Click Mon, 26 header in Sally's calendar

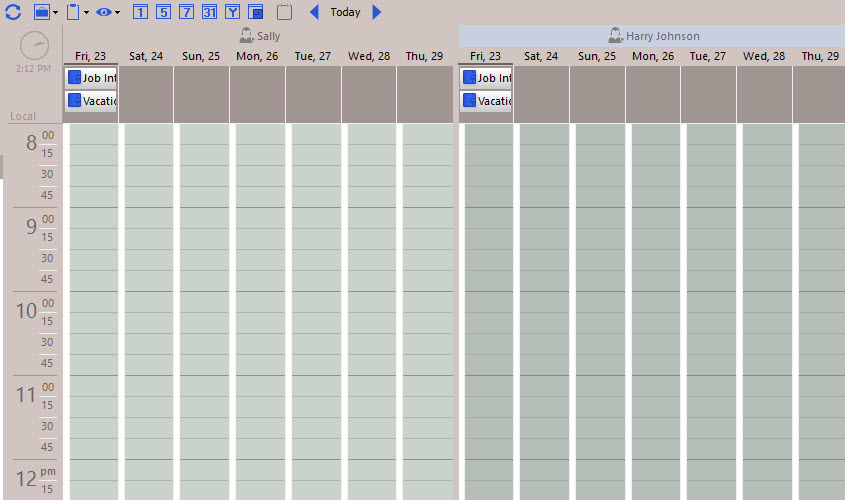pos(257,56)
